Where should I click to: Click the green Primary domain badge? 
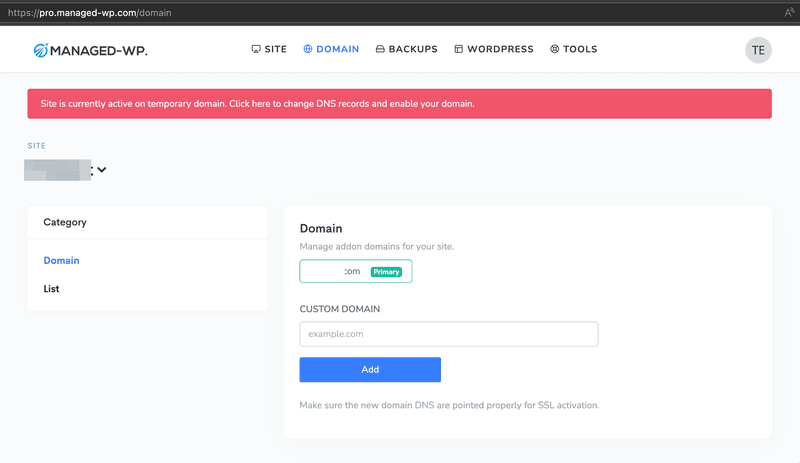coord(386,272)
